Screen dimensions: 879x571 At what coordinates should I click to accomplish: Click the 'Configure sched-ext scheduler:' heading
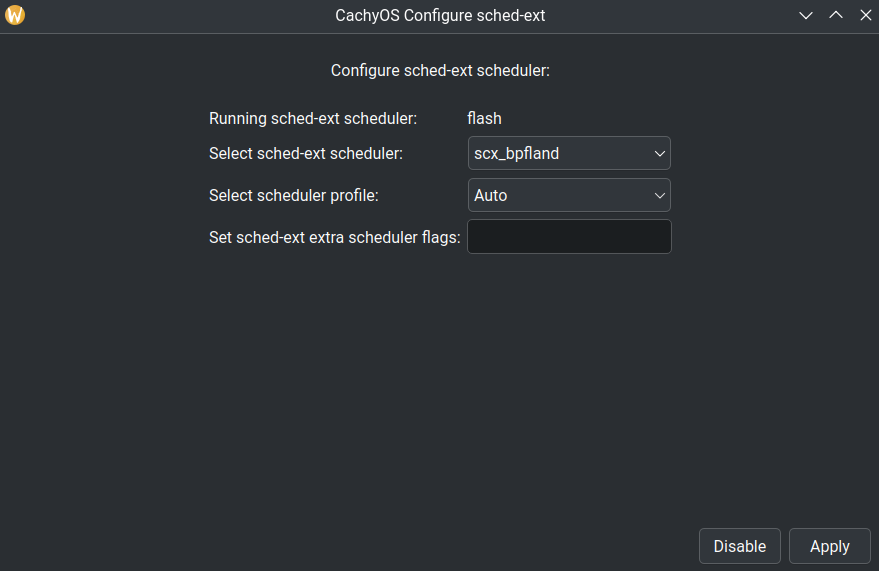440,71
